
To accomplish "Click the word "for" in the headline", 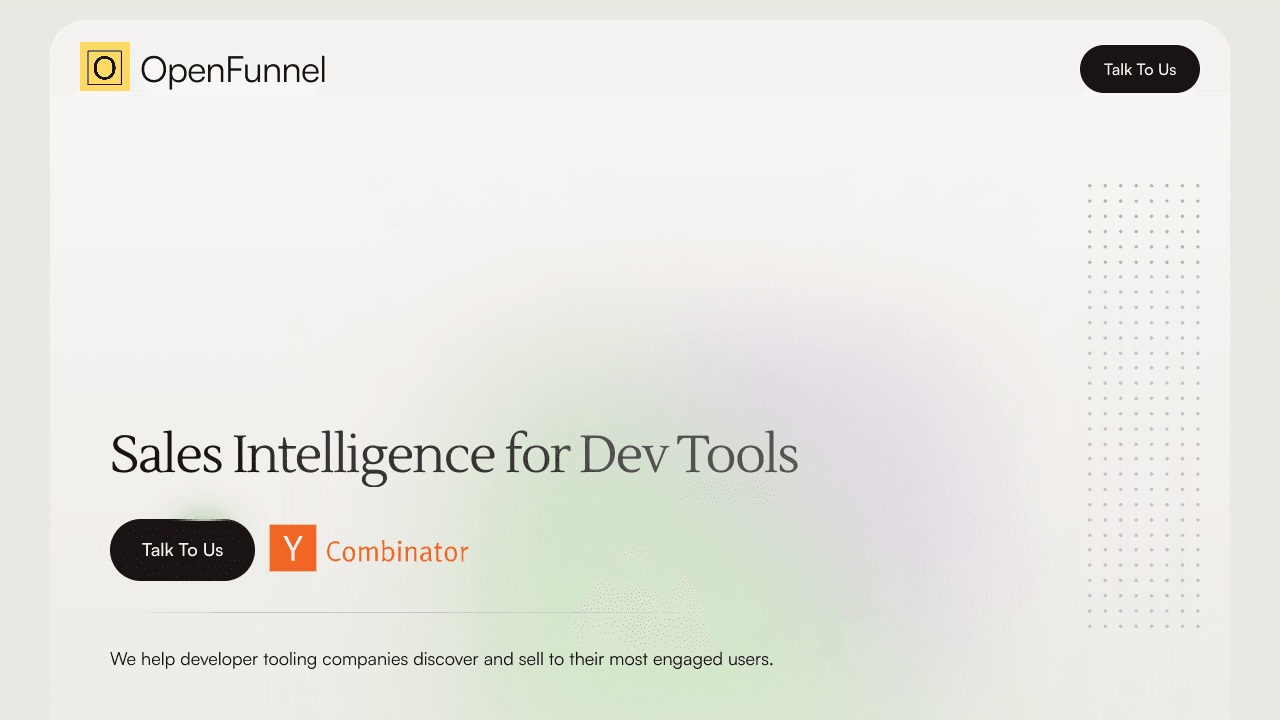I will coord(537,454).
